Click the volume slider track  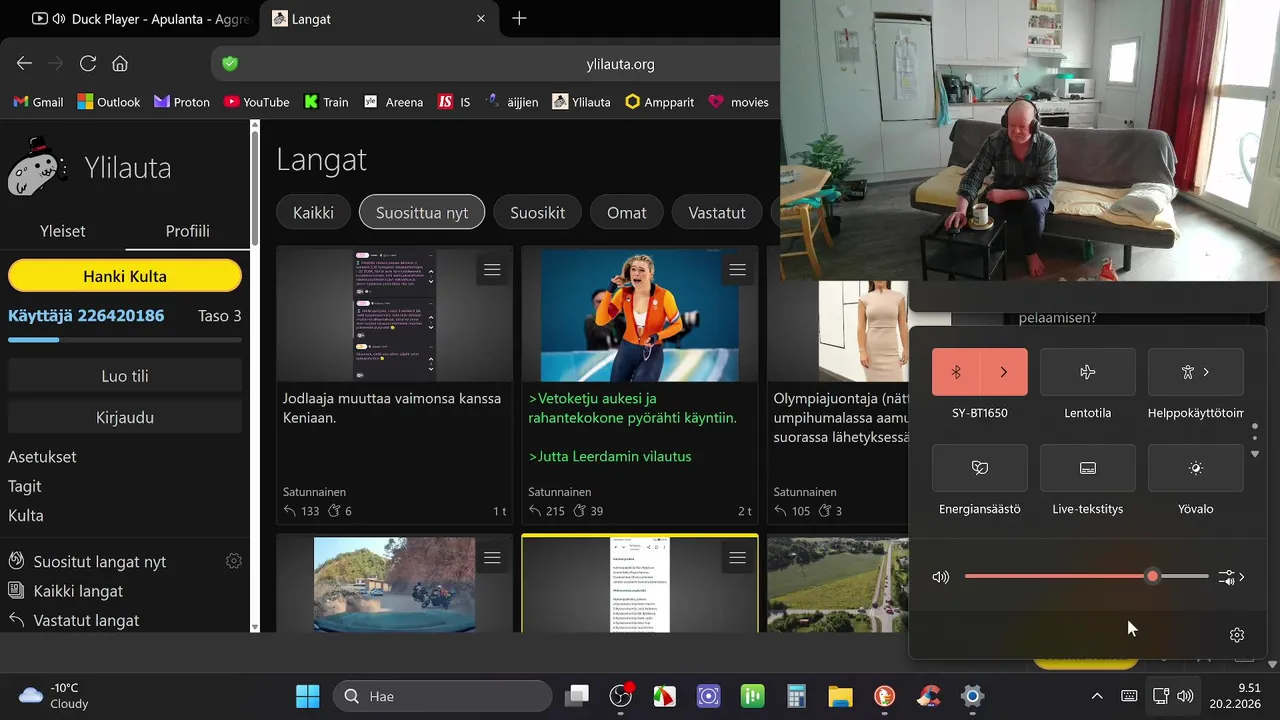pos(1086,577)
